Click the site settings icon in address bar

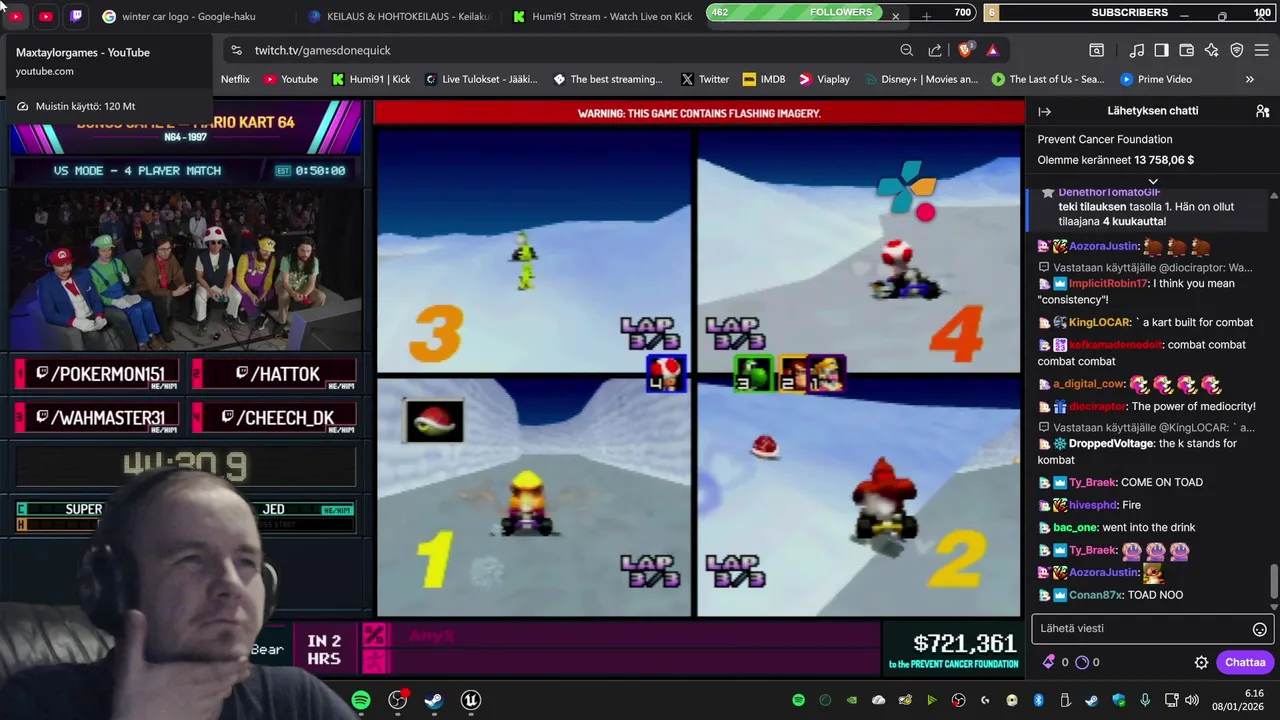(x=235, y=50)
